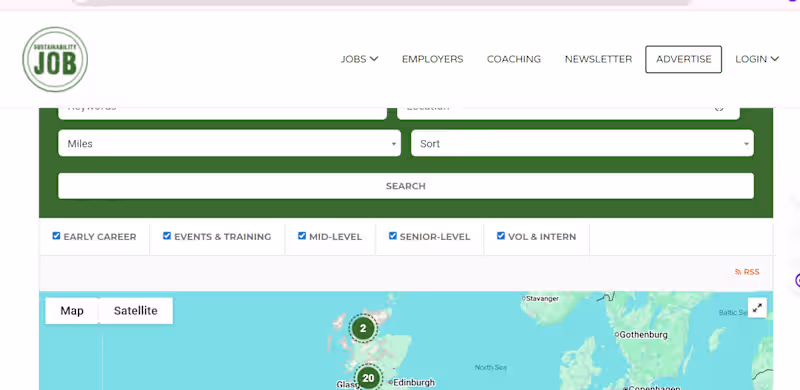Click the Gothenburg label on map
800x390 pixels.
pyautogui.click(x=644, y=335)
